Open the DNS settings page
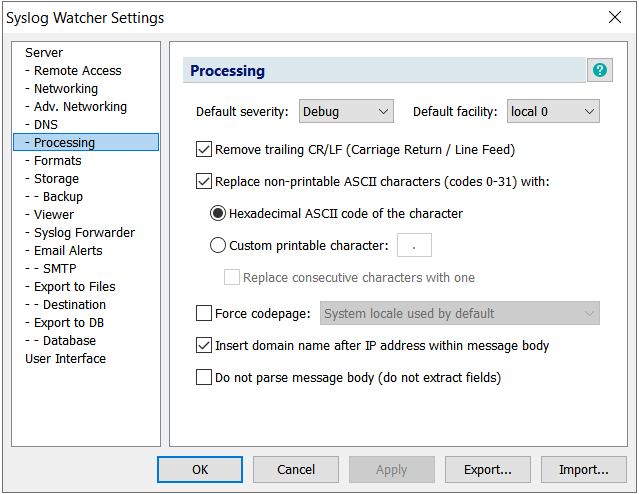639x494 pixels. click(x=41, y=124)
